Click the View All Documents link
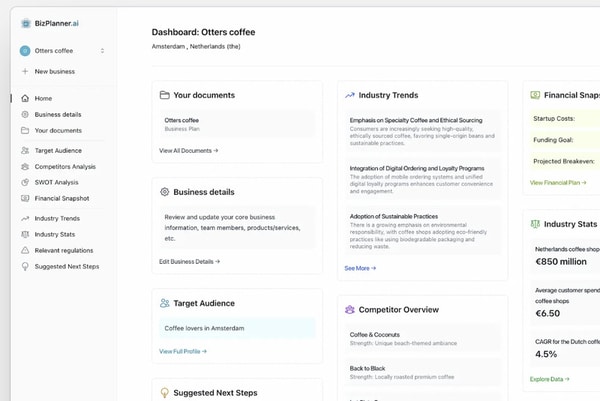The height and width of the screenshot is (401, 600). 188,150
